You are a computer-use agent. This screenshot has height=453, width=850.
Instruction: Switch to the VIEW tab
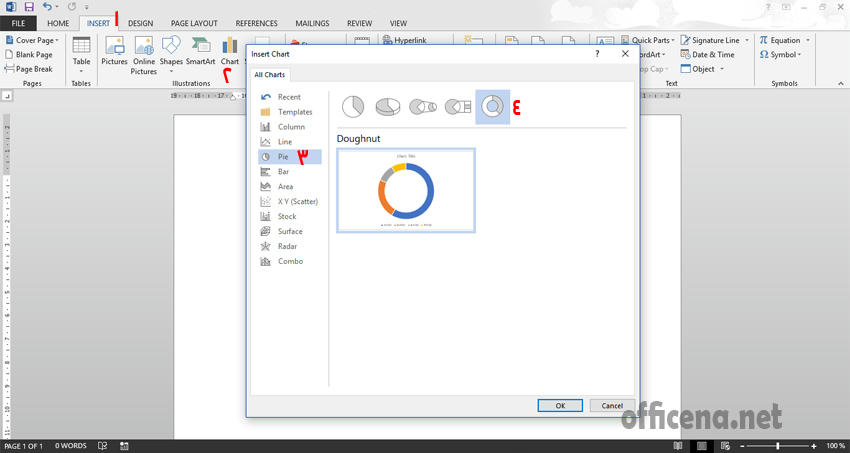[x=398, y=23]
